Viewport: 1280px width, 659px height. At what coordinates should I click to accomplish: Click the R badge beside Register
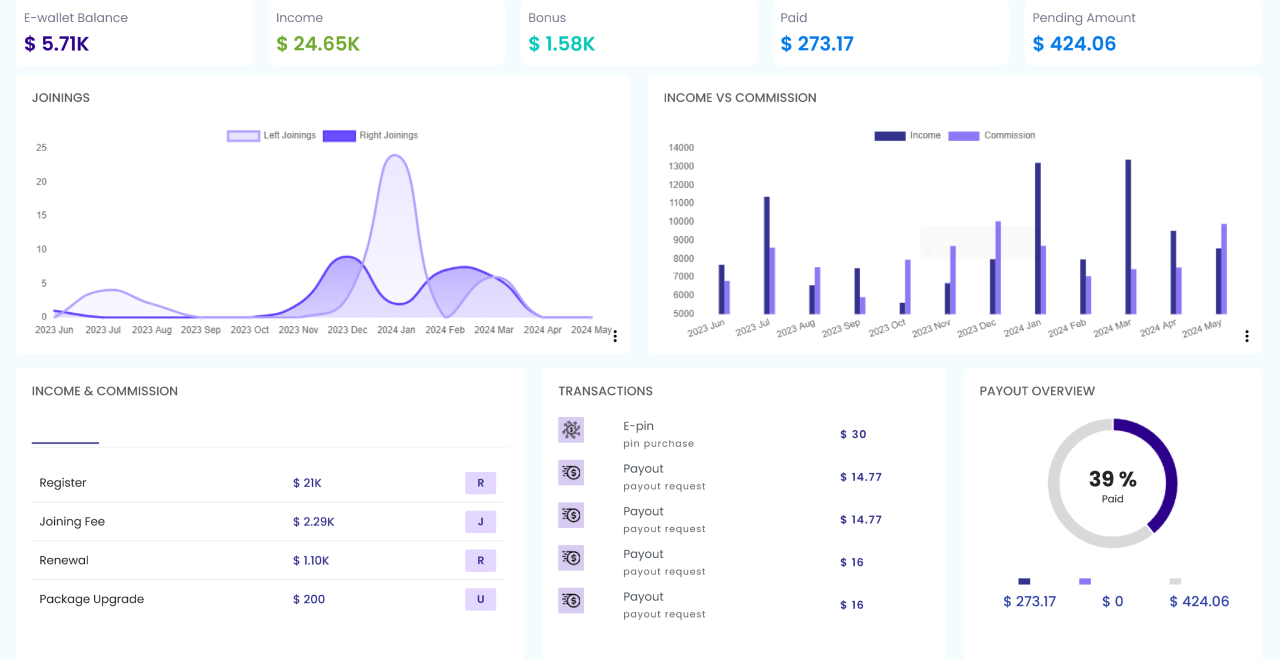click(480, 483)
